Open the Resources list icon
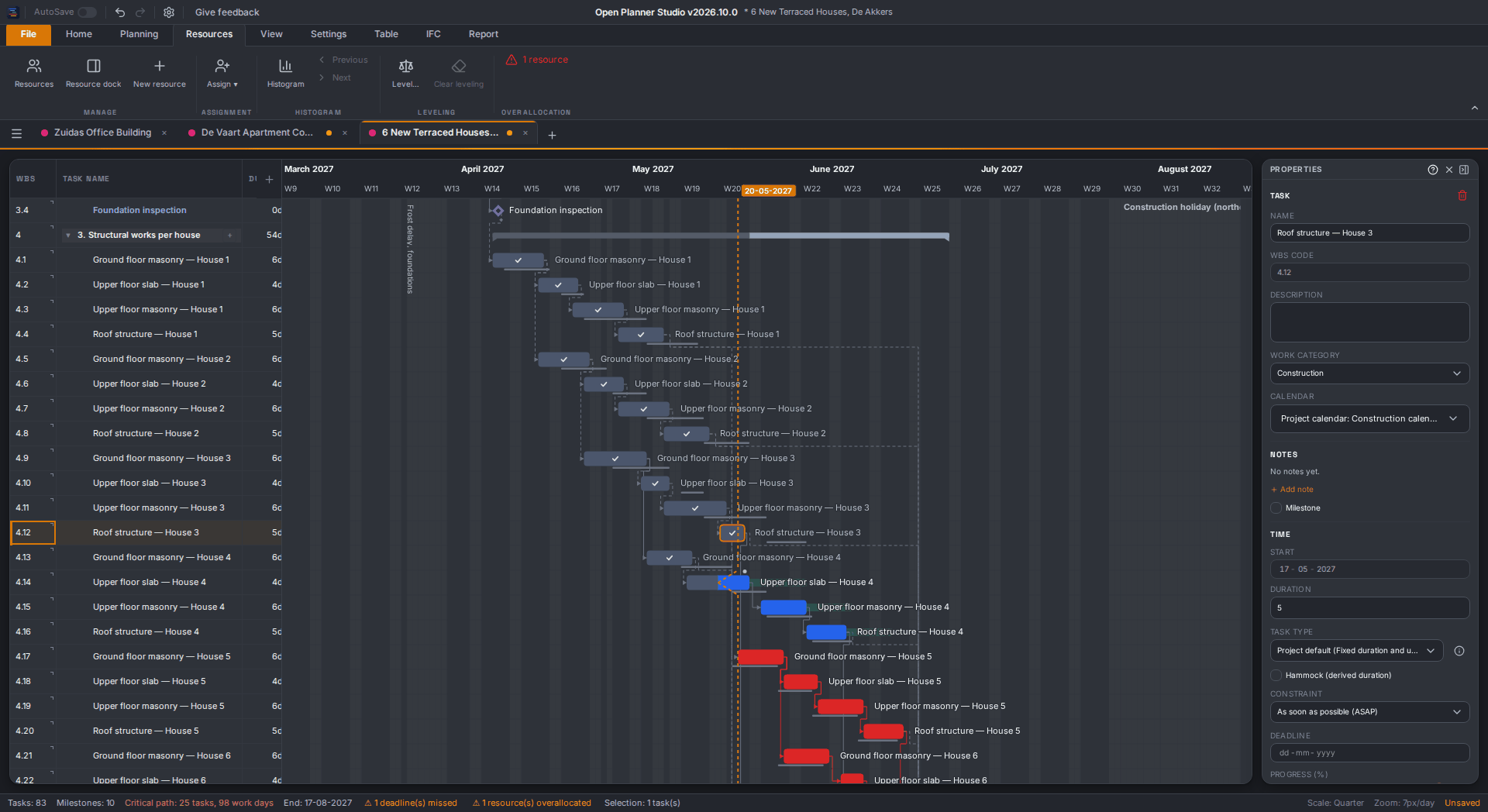This screenshot has width=1488, height=812. pos(34,74)
